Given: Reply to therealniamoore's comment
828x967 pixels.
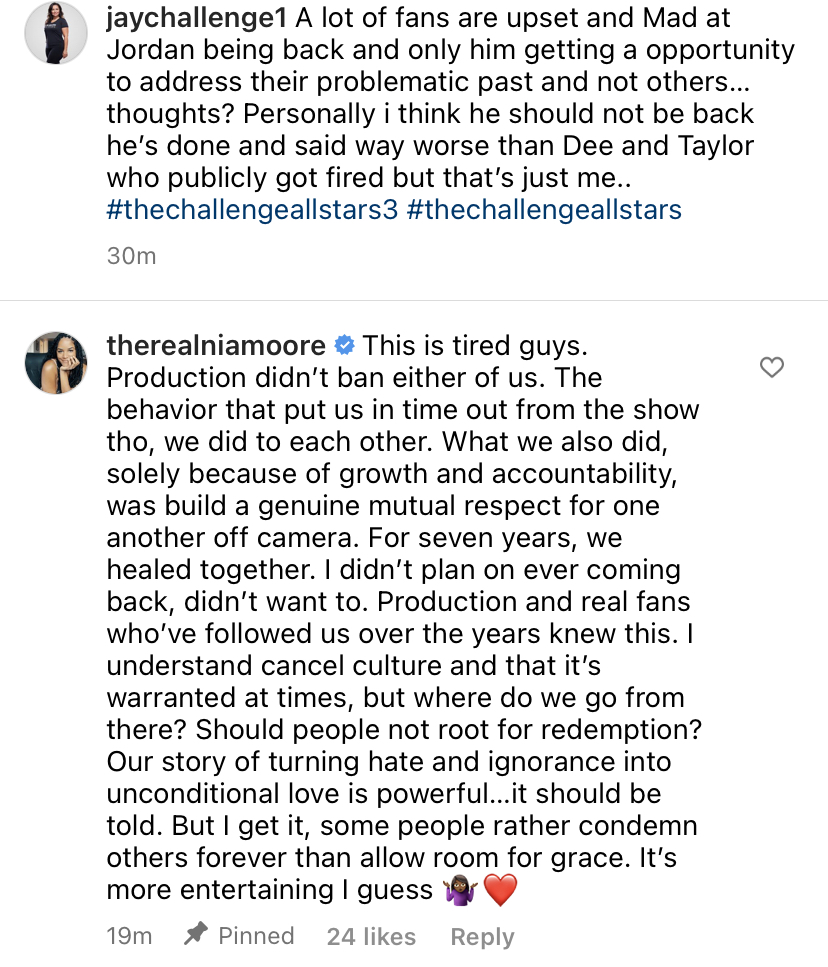Looking at the screenshot, I should click(482, 937).
